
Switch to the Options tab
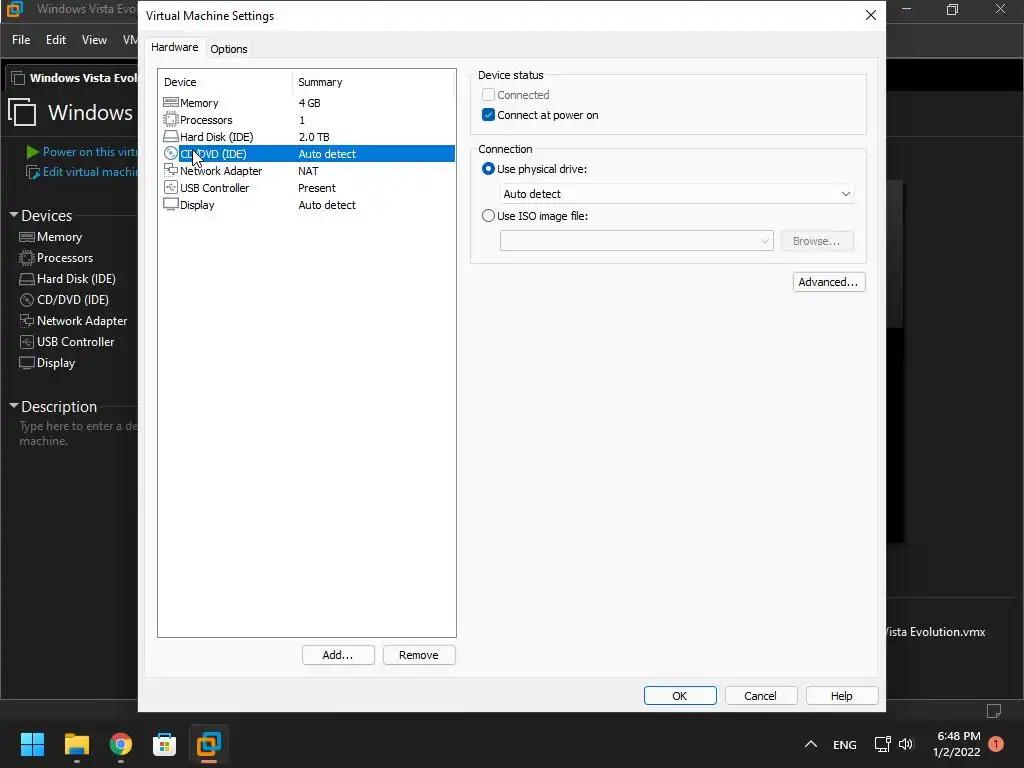click(229, 49)
